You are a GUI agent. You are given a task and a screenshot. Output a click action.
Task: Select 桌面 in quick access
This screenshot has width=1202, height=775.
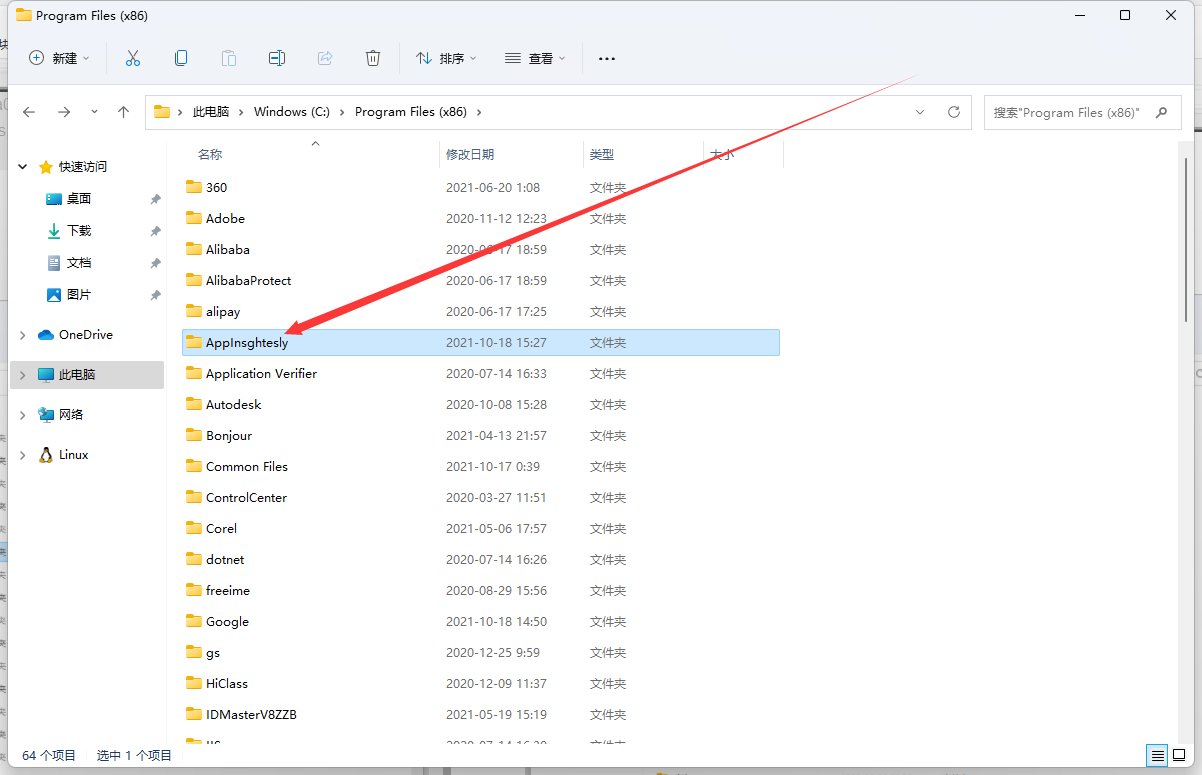pos(79,199)
